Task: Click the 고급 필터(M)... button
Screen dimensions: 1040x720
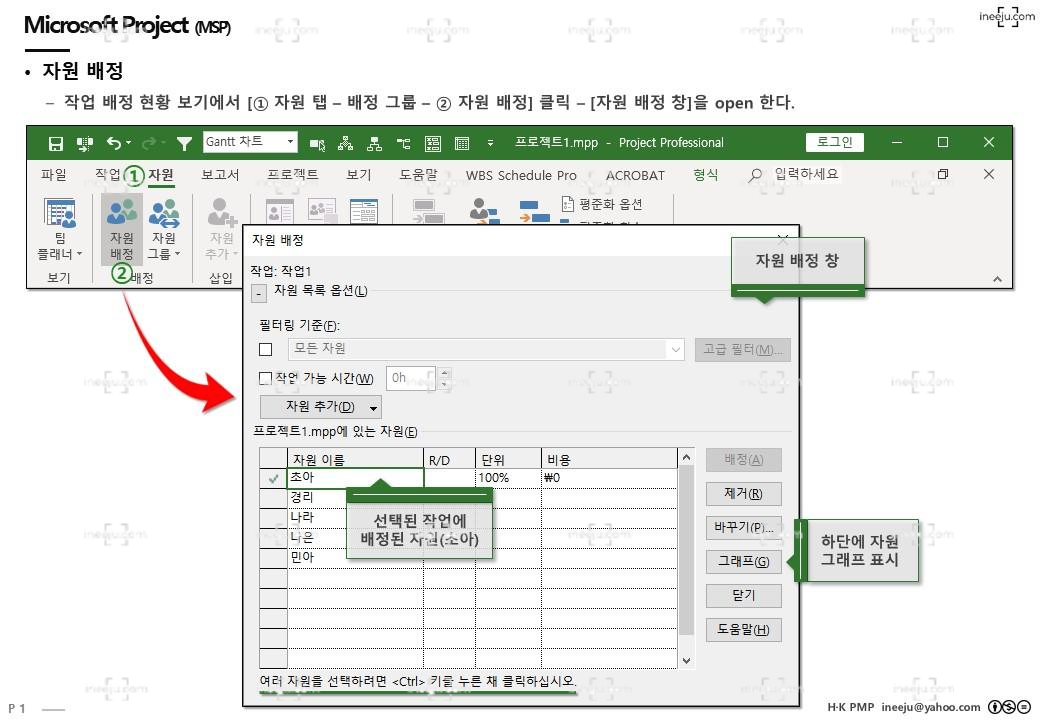Action: [743, 349]
